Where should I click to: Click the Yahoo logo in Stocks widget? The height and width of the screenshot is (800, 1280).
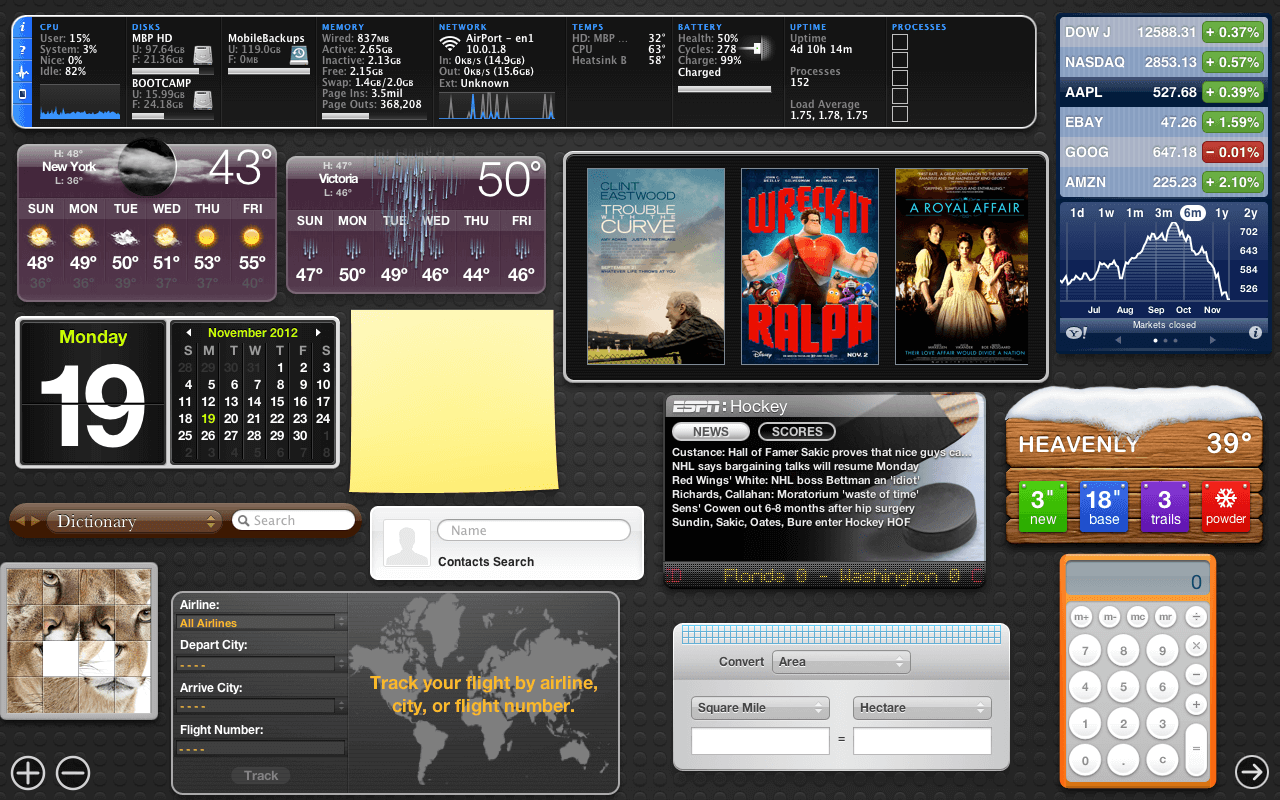tap(1076, 332)
